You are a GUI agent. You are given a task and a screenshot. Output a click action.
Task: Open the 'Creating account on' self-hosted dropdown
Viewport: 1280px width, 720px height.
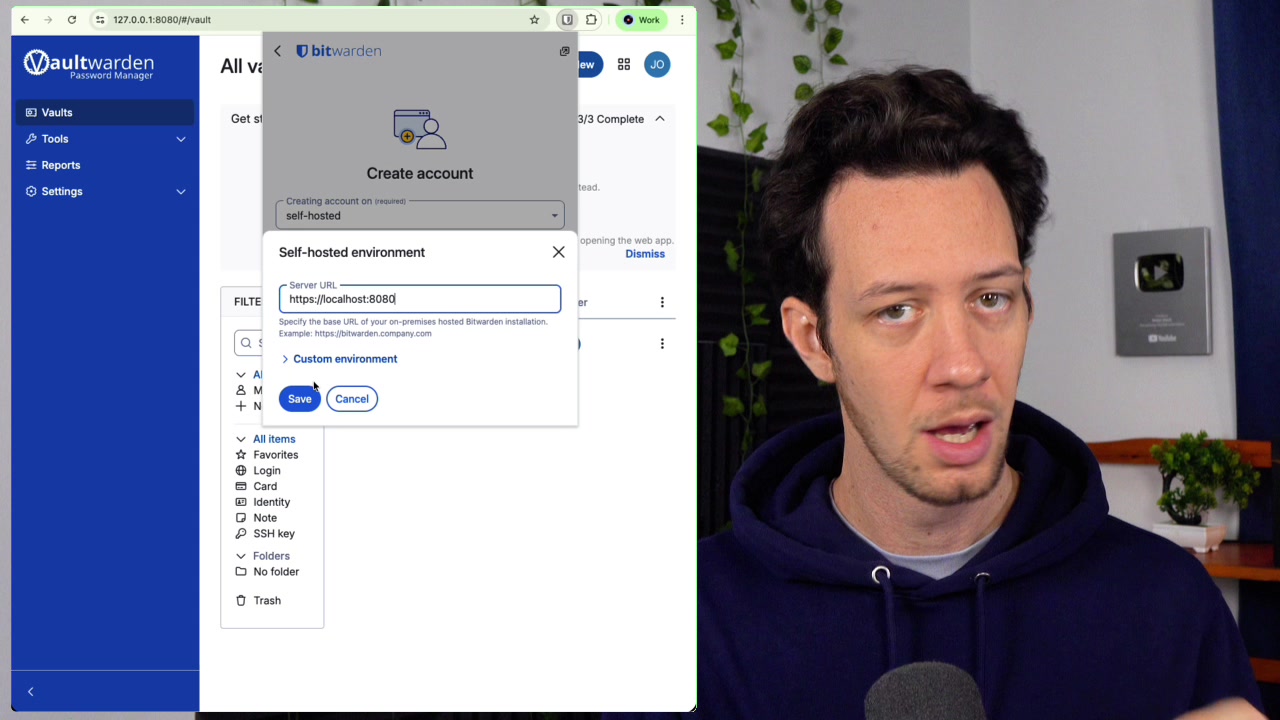click(x=420, y=215)
